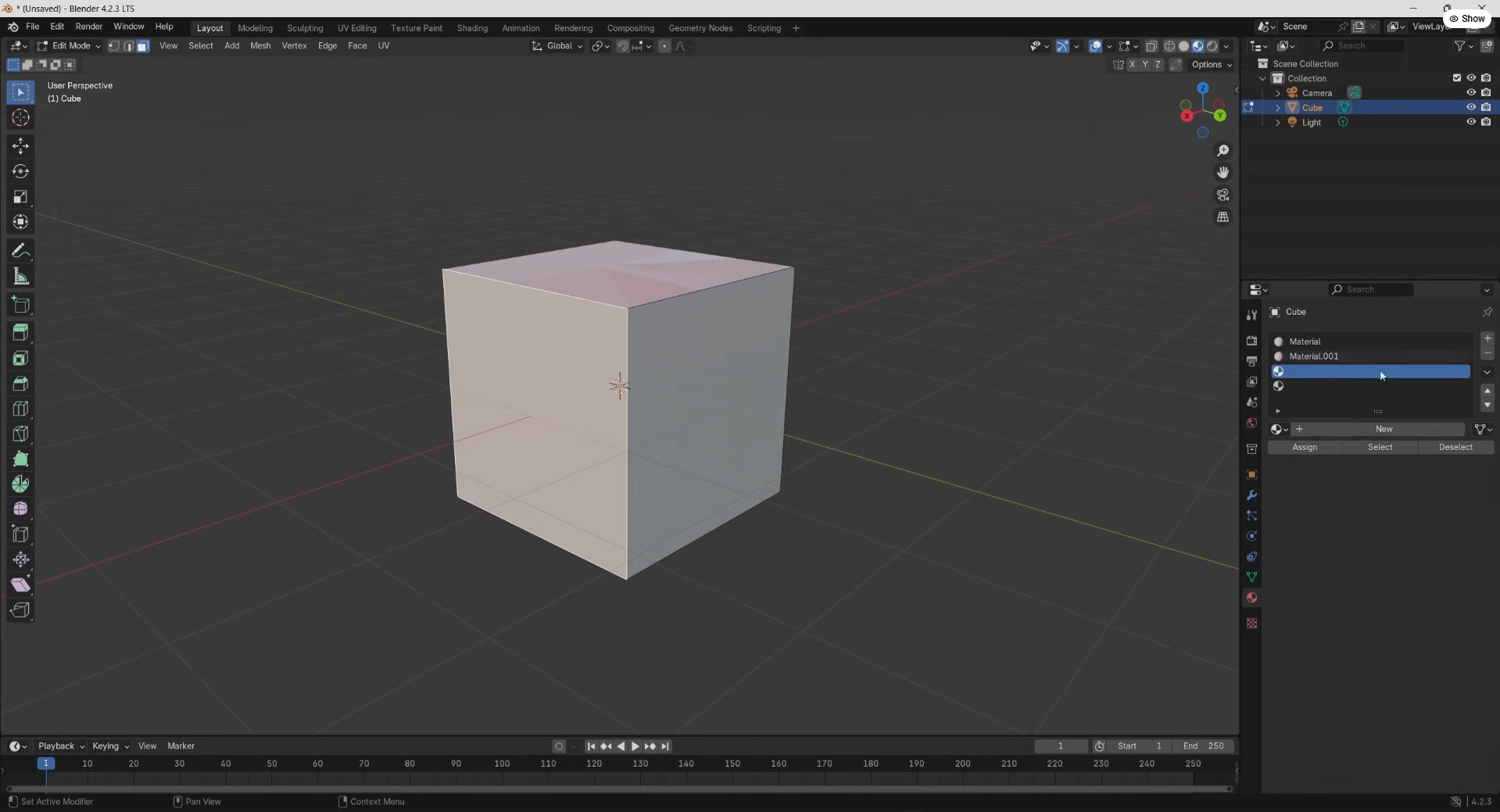Viewport: 1500px width, 812px height.
Task: Open the Object Data properties tab
Action: (x=1251, y=577)
